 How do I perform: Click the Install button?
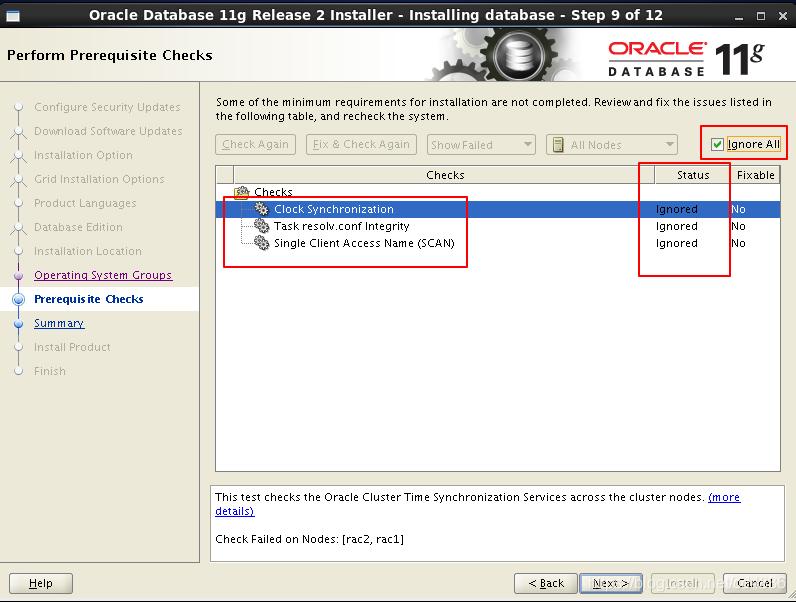(x=683, y=583)
